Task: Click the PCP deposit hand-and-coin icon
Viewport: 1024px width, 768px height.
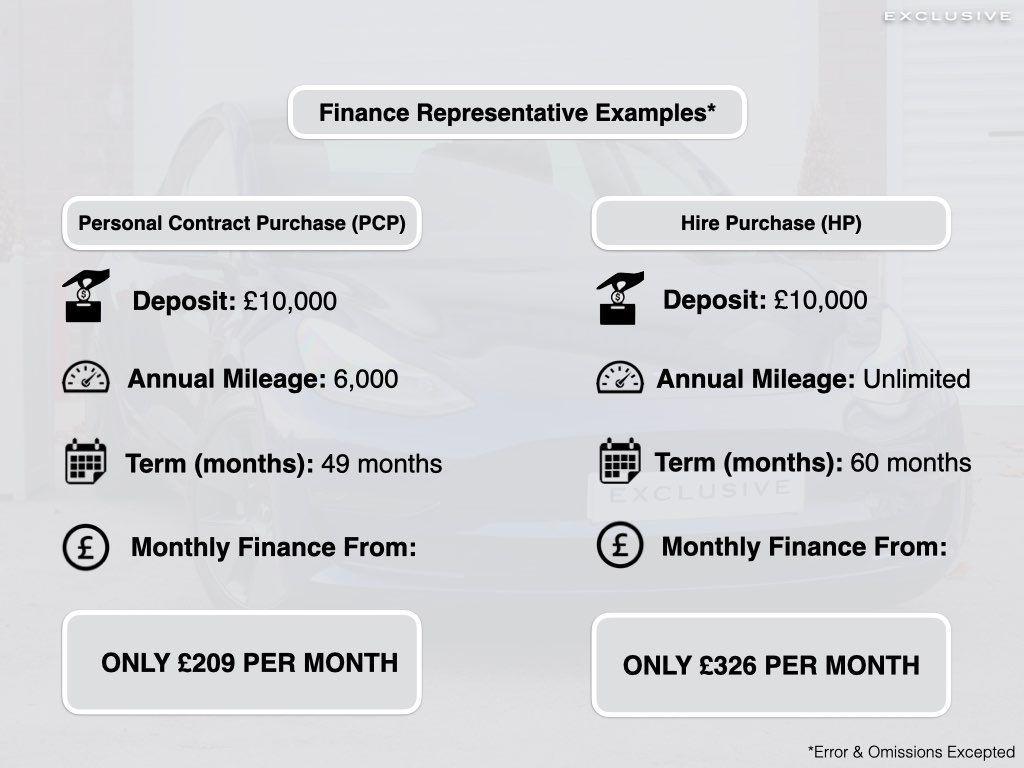Action: (86, 296)
